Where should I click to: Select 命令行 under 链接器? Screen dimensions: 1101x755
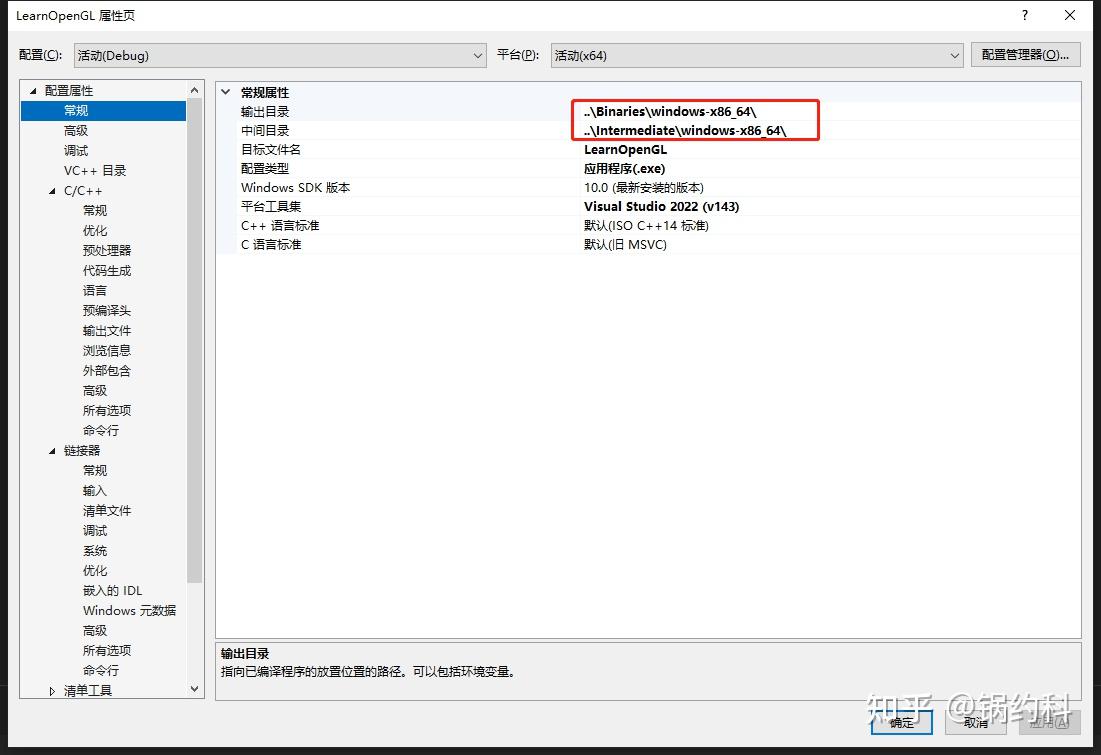point(101,671)
